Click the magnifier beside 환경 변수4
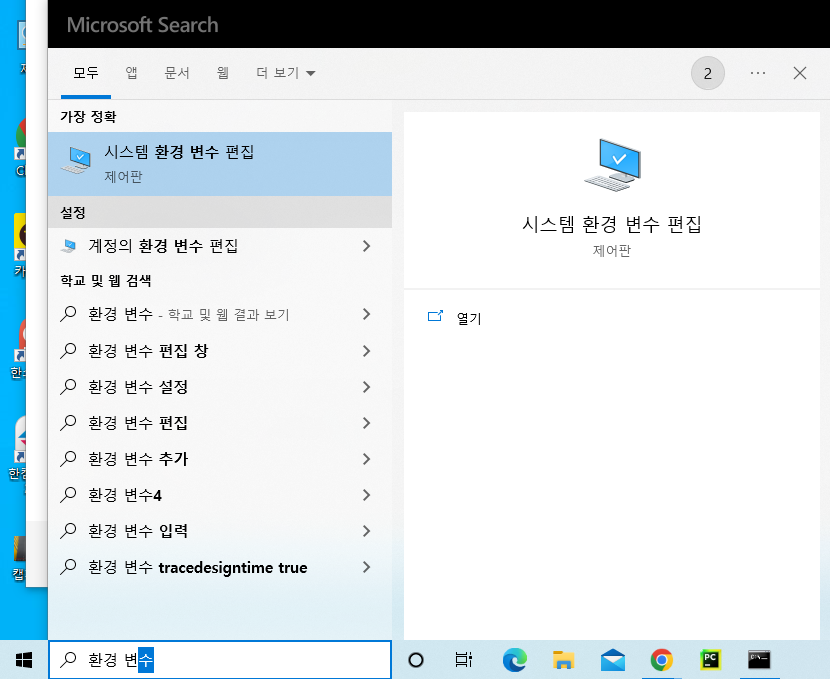This screenshot has width=830, height=679. pyautogui.click(x=68, y=495)
